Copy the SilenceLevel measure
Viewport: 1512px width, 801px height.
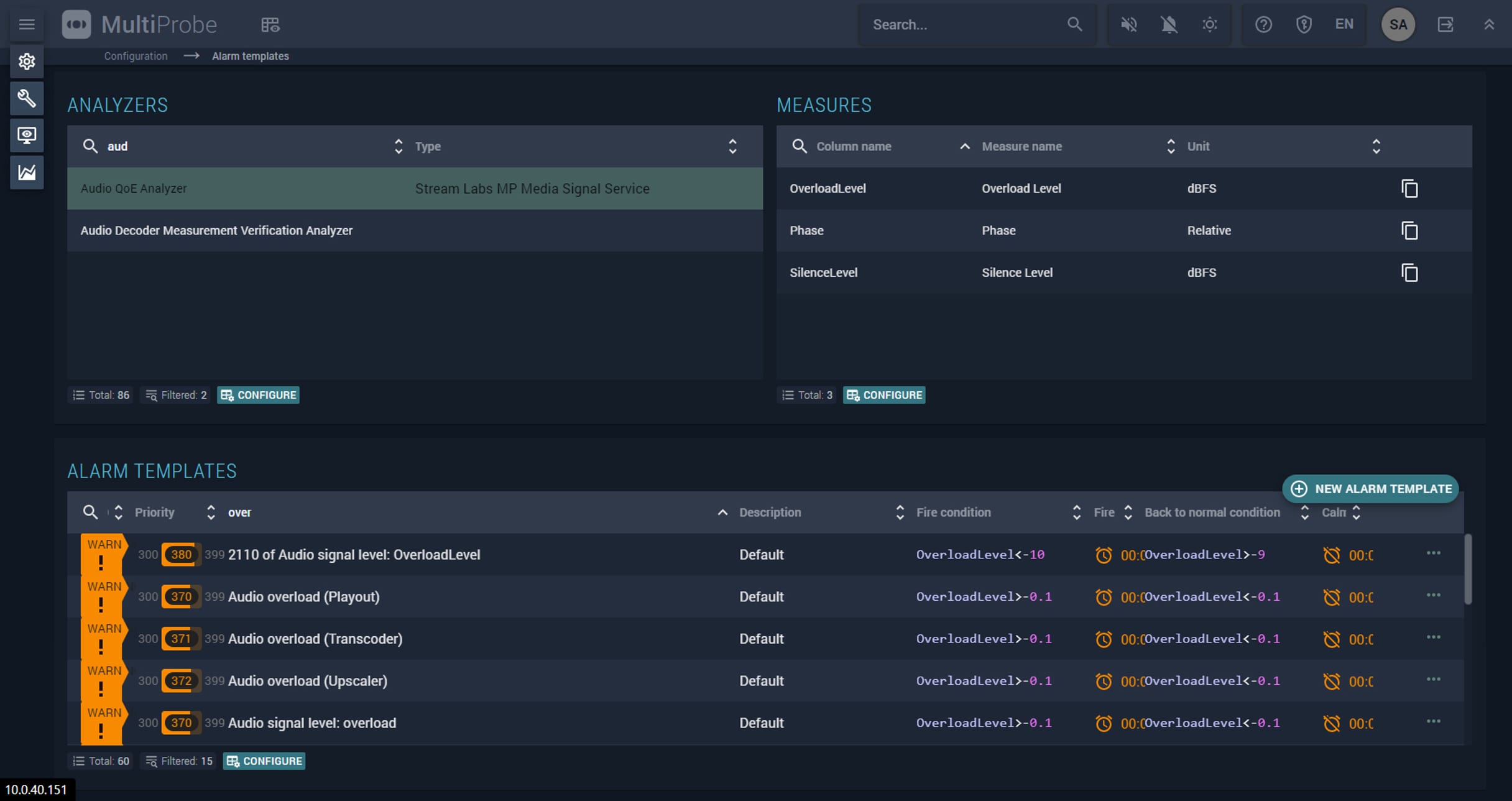coord(1409,272)
